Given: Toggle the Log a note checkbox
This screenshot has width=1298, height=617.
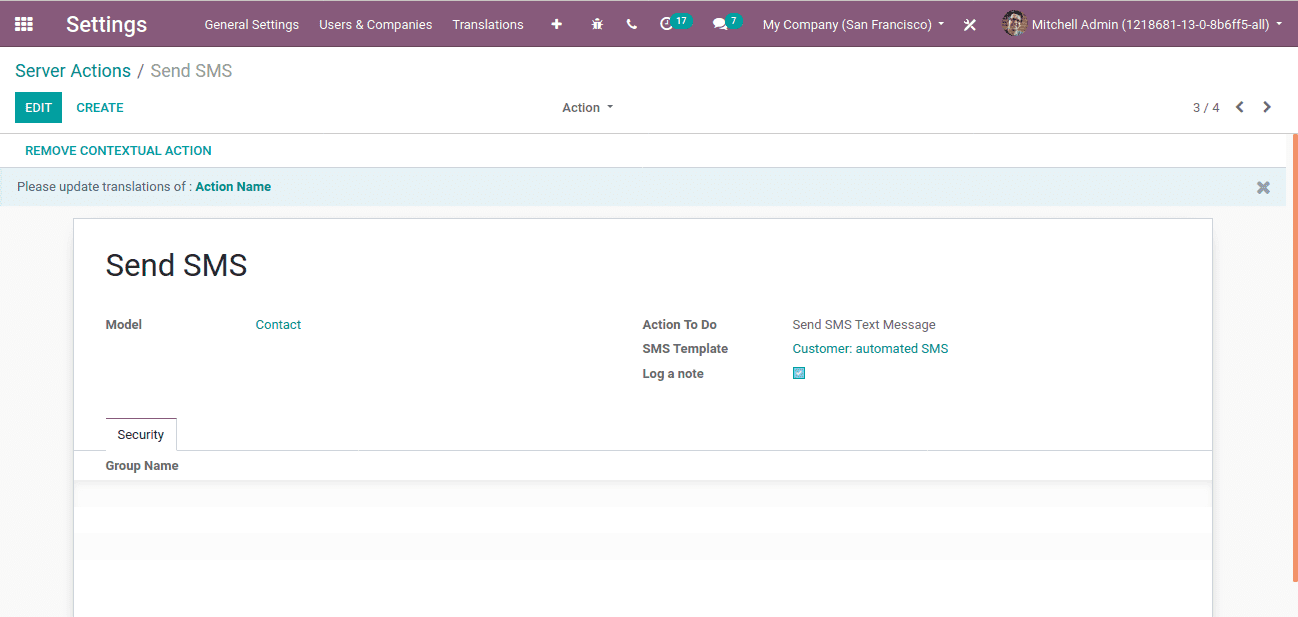Looking at the screenshot, I should pos(799,373).
